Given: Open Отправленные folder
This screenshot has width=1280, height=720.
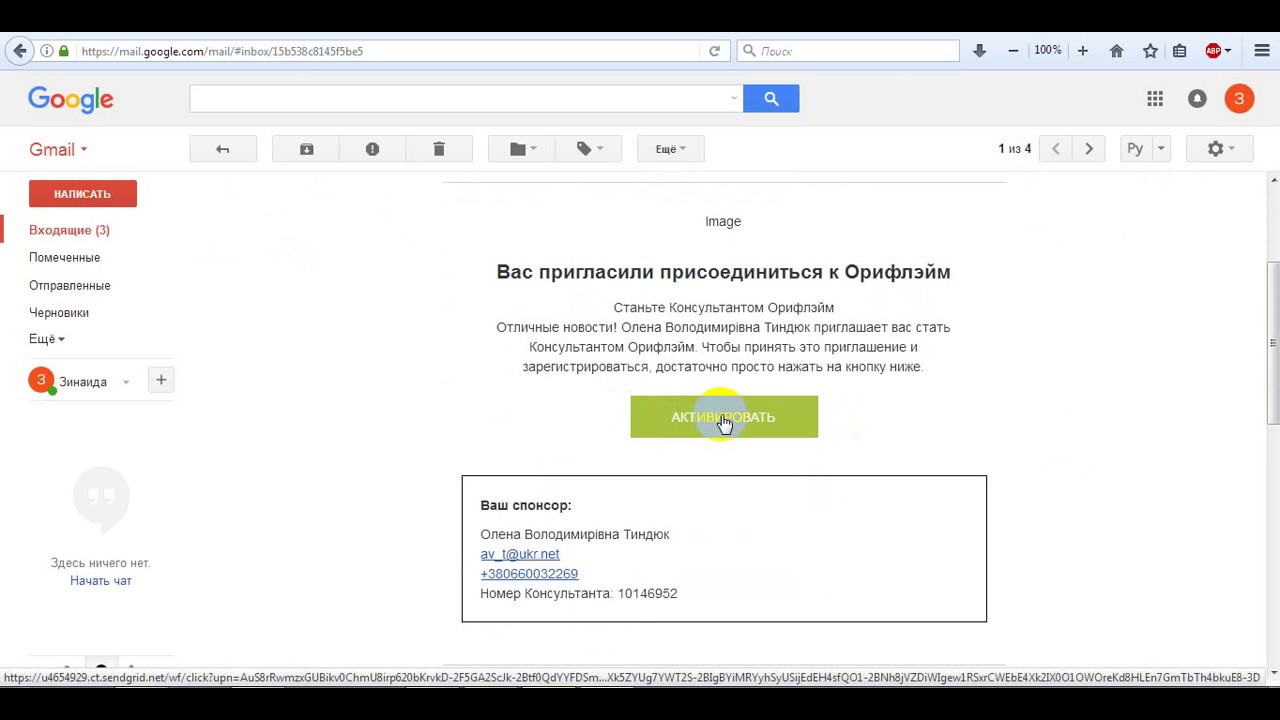Looking at the screenshot, I should click(x=69, y=286).
